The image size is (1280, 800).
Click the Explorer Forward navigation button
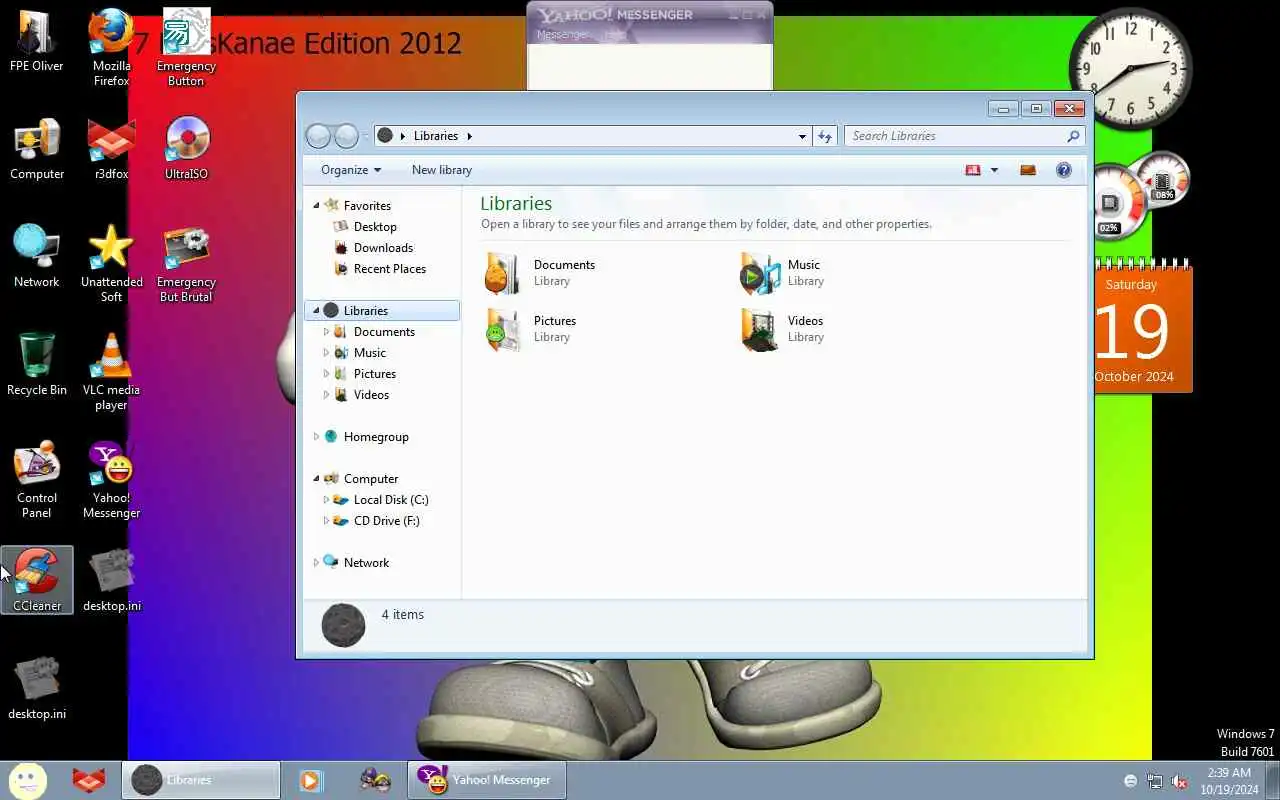tap(346, 136)
